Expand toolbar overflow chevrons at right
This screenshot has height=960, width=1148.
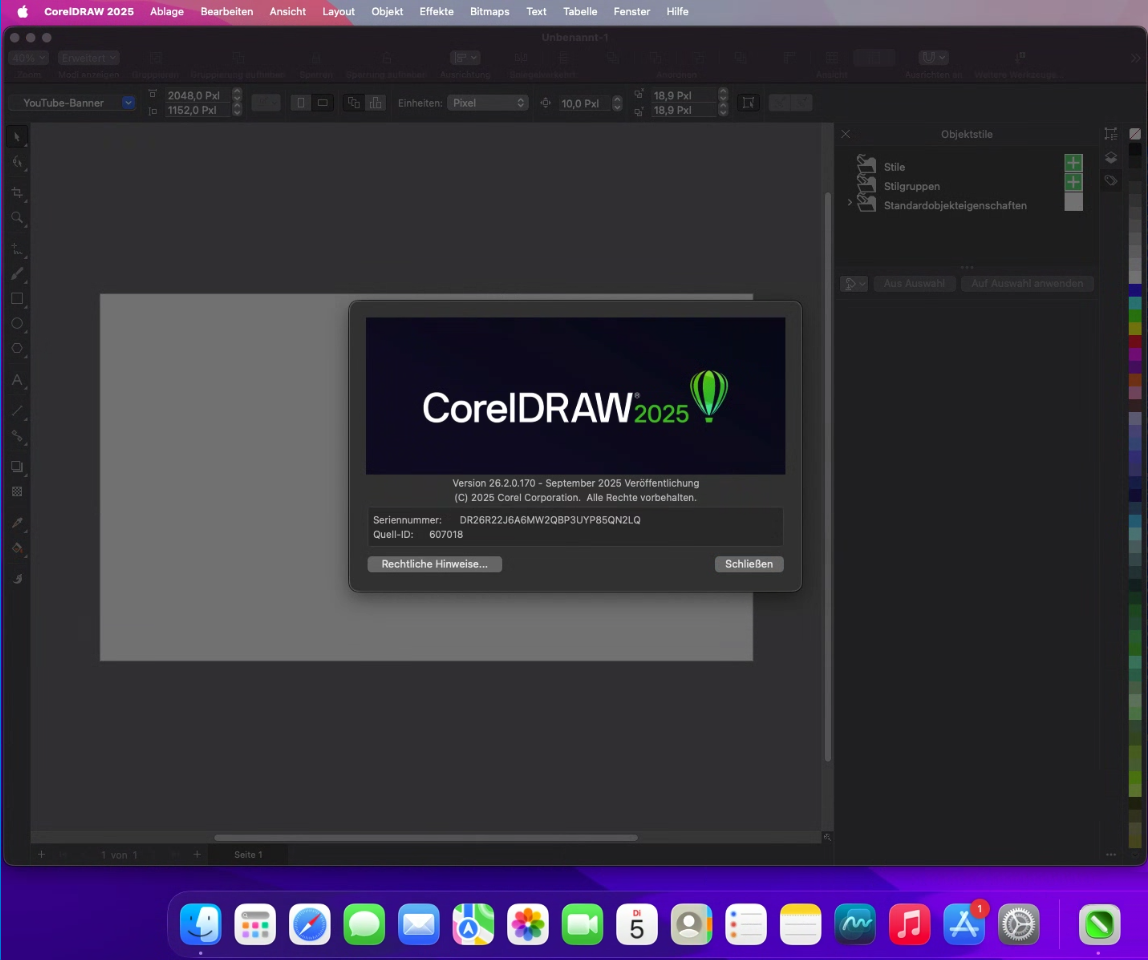click(x=1136, y=58)
